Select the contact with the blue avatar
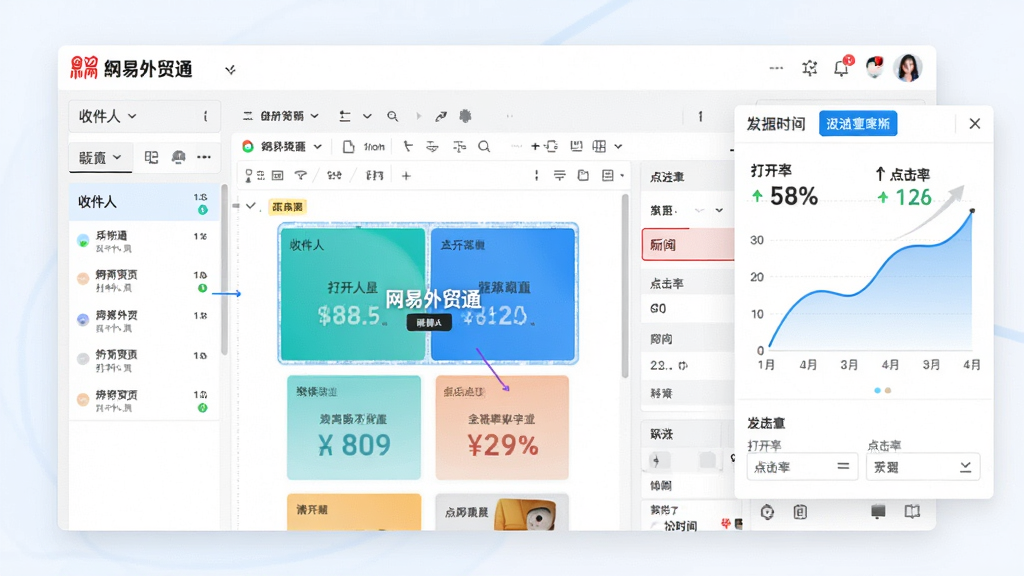1024x576 pixels. coord(144,321)
